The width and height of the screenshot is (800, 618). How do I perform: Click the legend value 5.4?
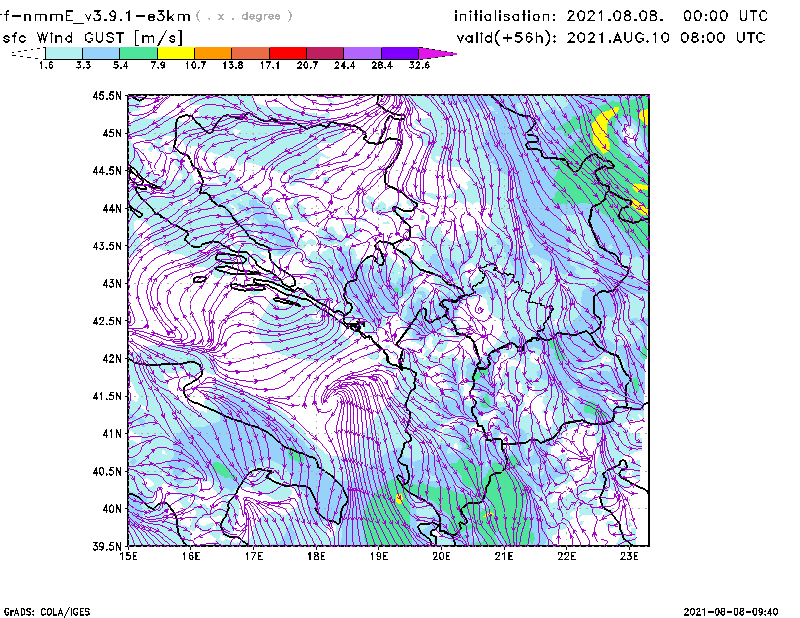tap(120, 65)
